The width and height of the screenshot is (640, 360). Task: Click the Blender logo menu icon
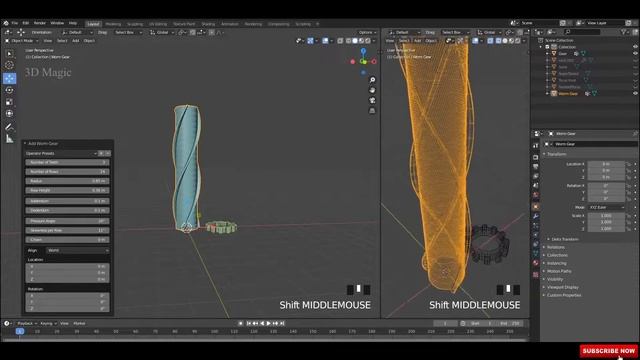click(x=6, y=23)
